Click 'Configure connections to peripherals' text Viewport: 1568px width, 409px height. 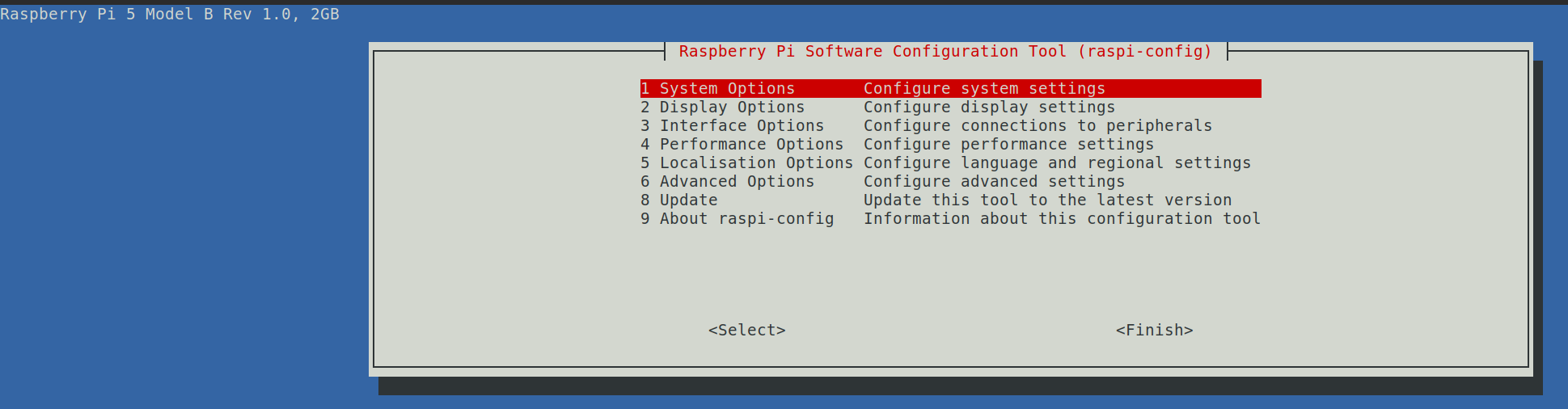click(1038, 126)
